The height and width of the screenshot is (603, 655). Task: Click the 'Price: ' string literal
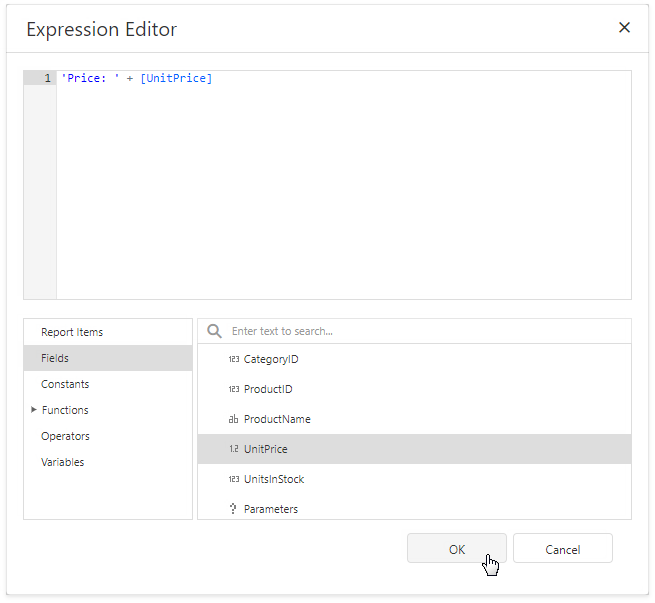(90, 78)
